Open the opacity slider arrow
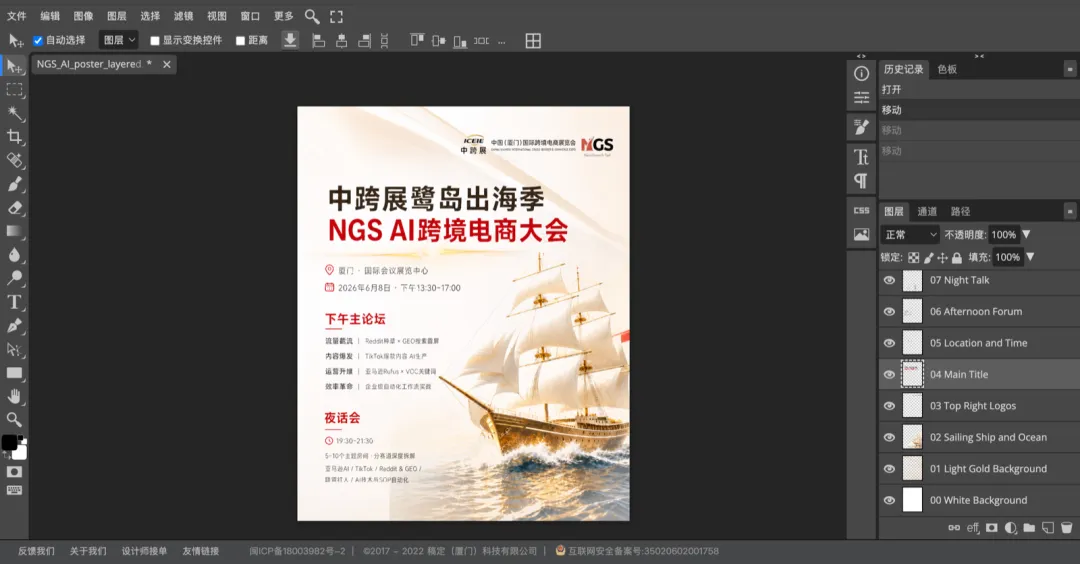The image size is (1080, 564). click(x=1026, y=235)
